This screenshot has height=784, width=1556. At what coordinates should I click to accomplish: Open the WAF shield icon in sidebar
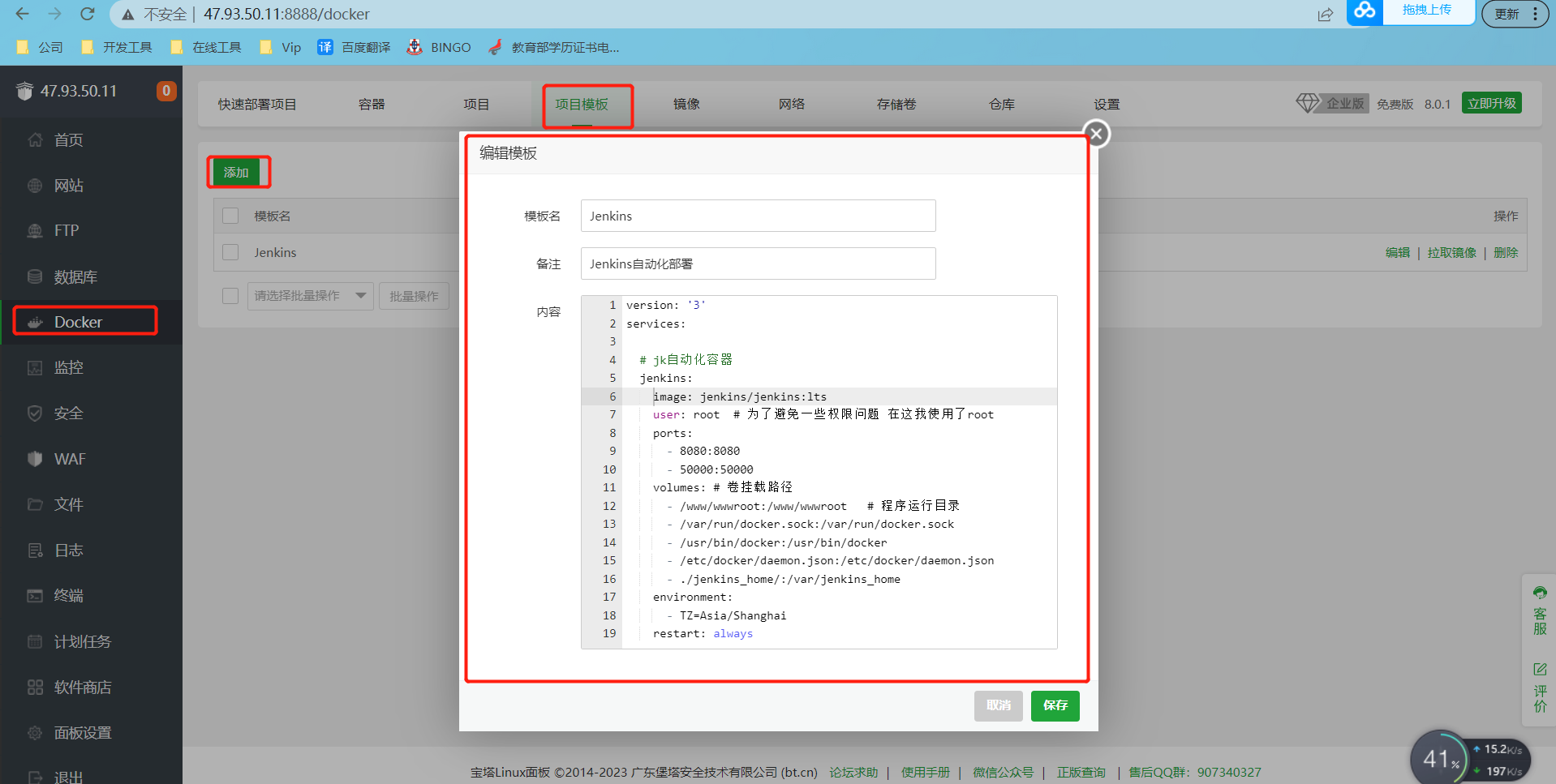point(35,459)
